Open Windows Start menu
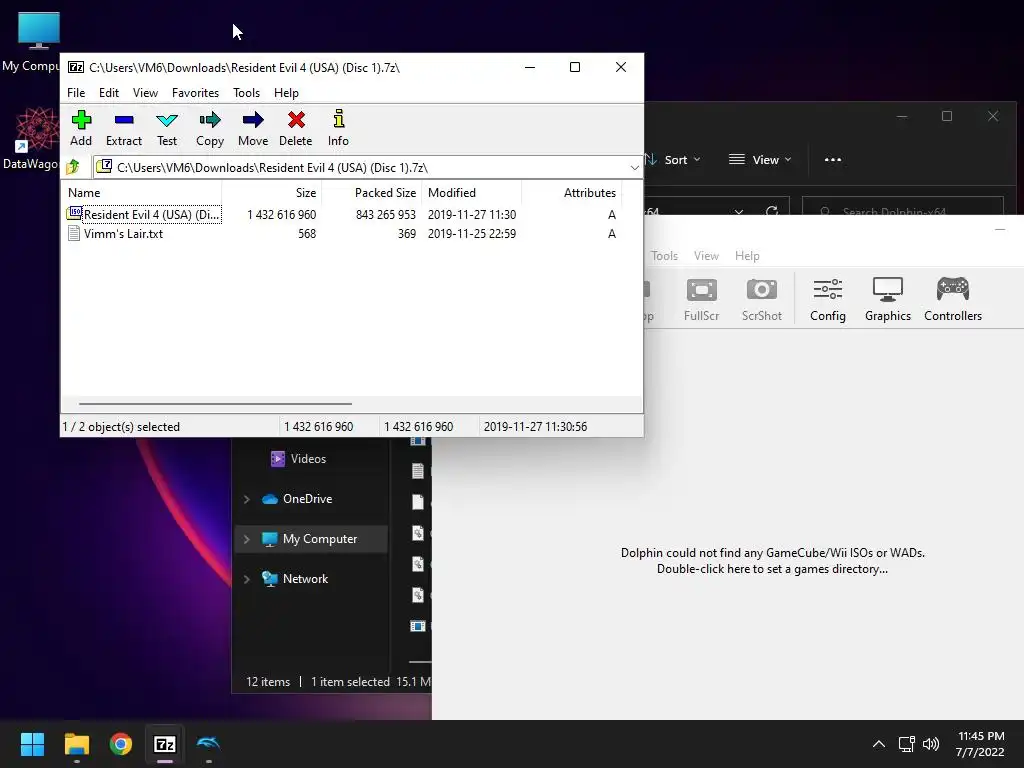Image resolution: width=1024 pixels, height=768 pixels. point(32,744)
